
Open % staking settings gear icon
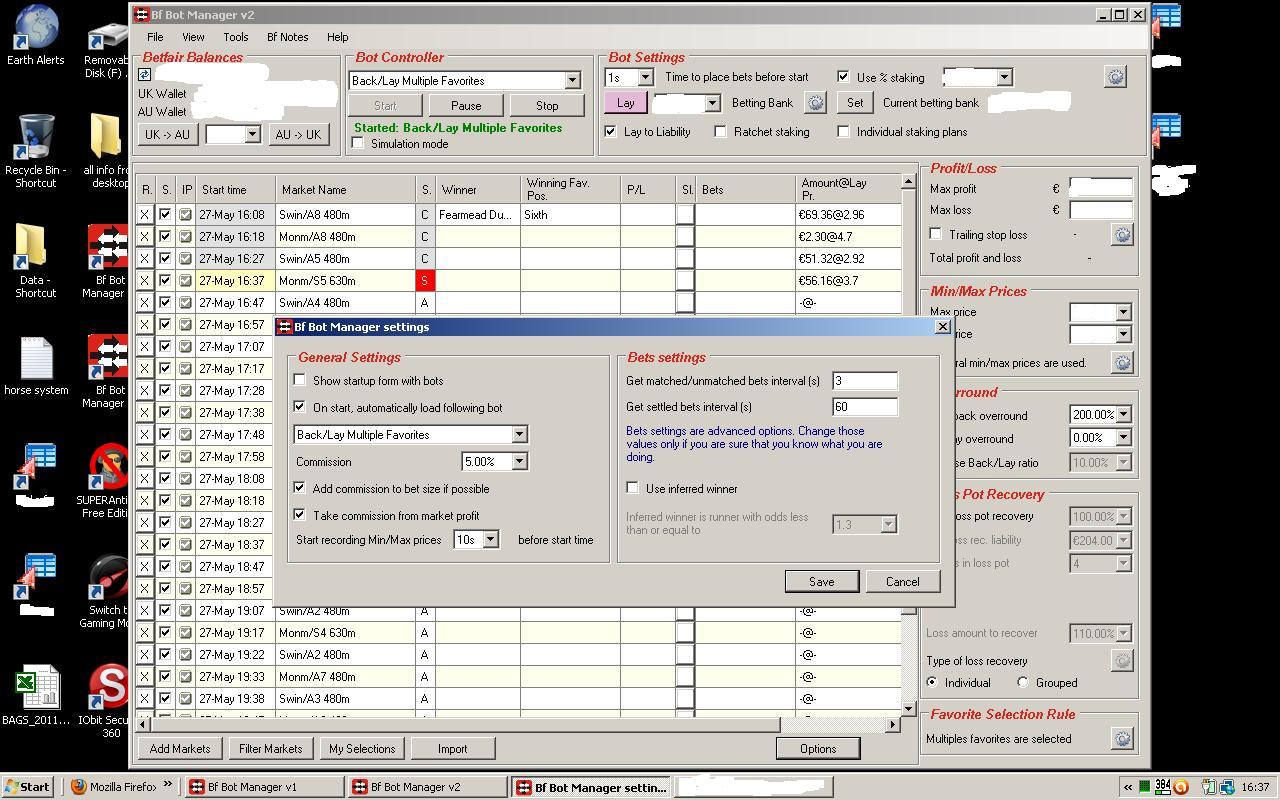[x=1115, y=76]
